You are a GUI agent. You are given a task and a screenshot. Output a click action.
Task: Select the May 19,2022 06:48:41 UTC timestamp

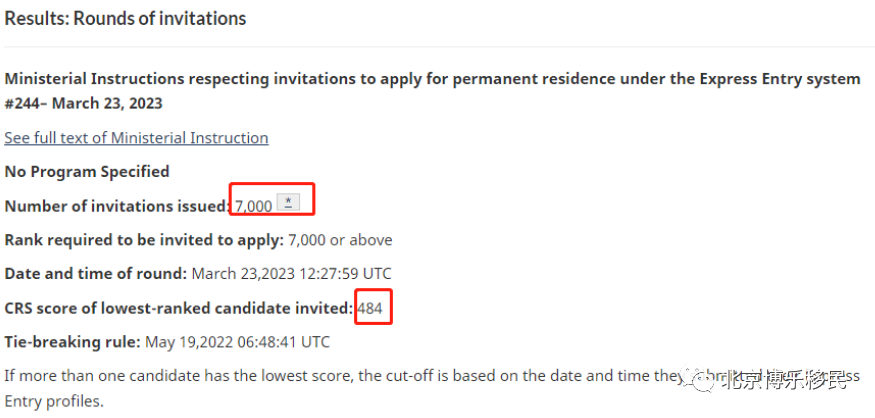237,342
